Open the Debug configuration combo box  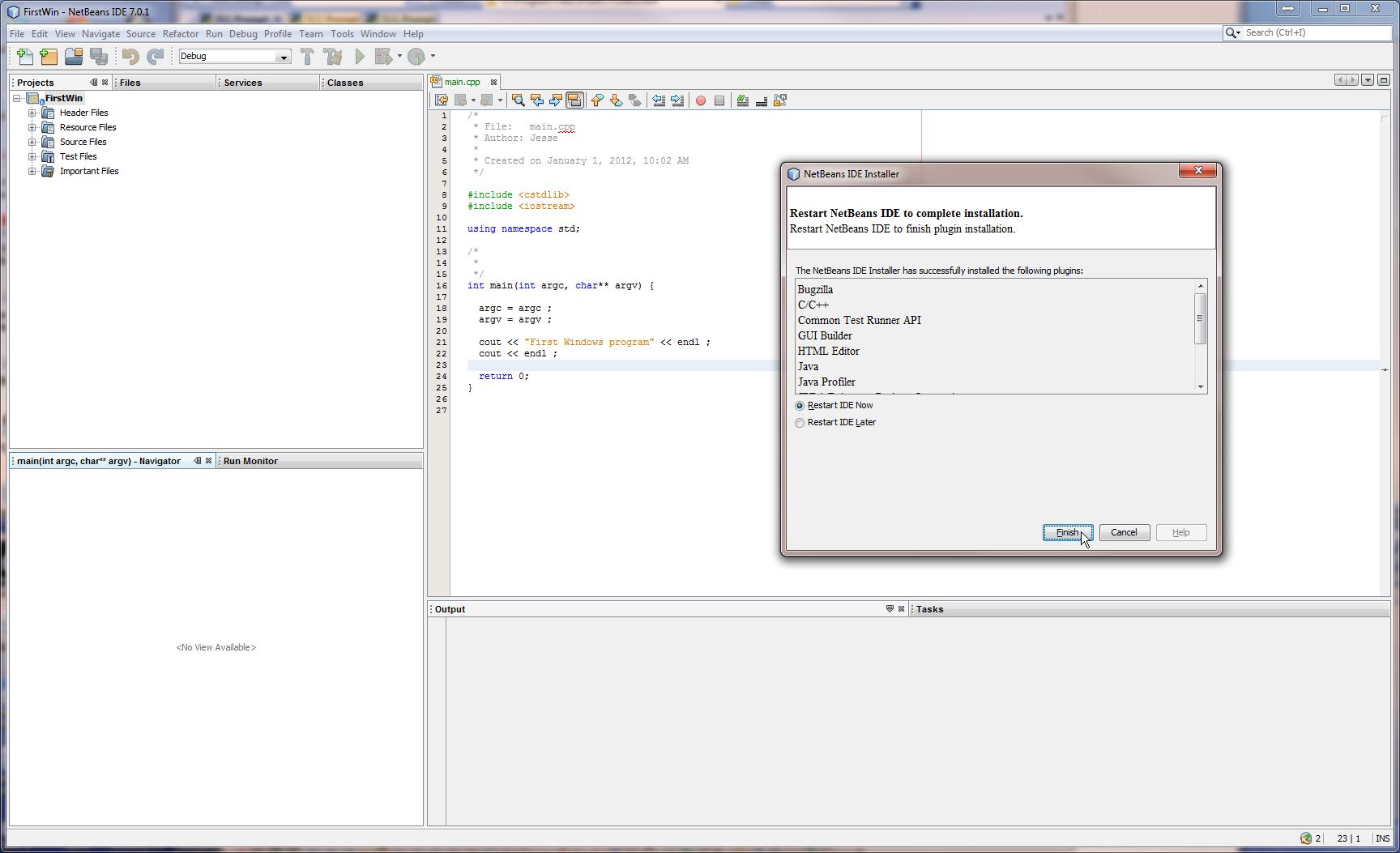pyautogui.click(x=234, y=56)
